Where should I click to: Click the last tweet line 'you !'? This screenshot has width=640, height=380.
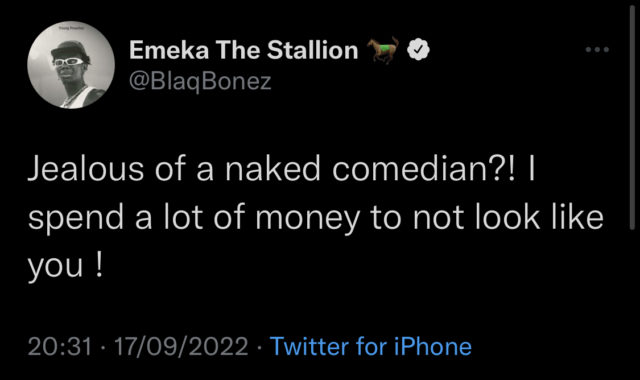(65, 266)
